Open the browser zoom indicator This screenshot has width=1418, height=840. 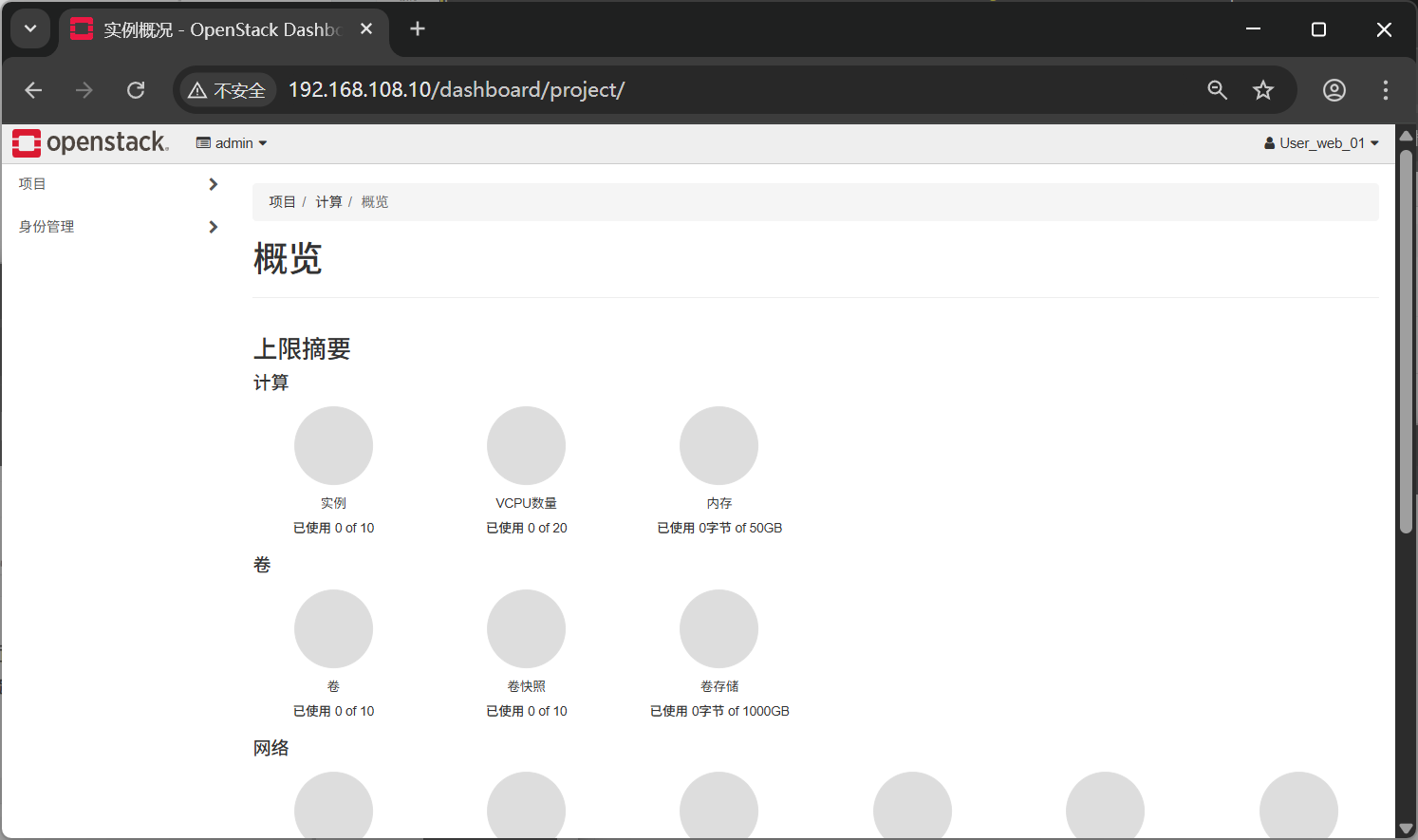coord(1218,90)
